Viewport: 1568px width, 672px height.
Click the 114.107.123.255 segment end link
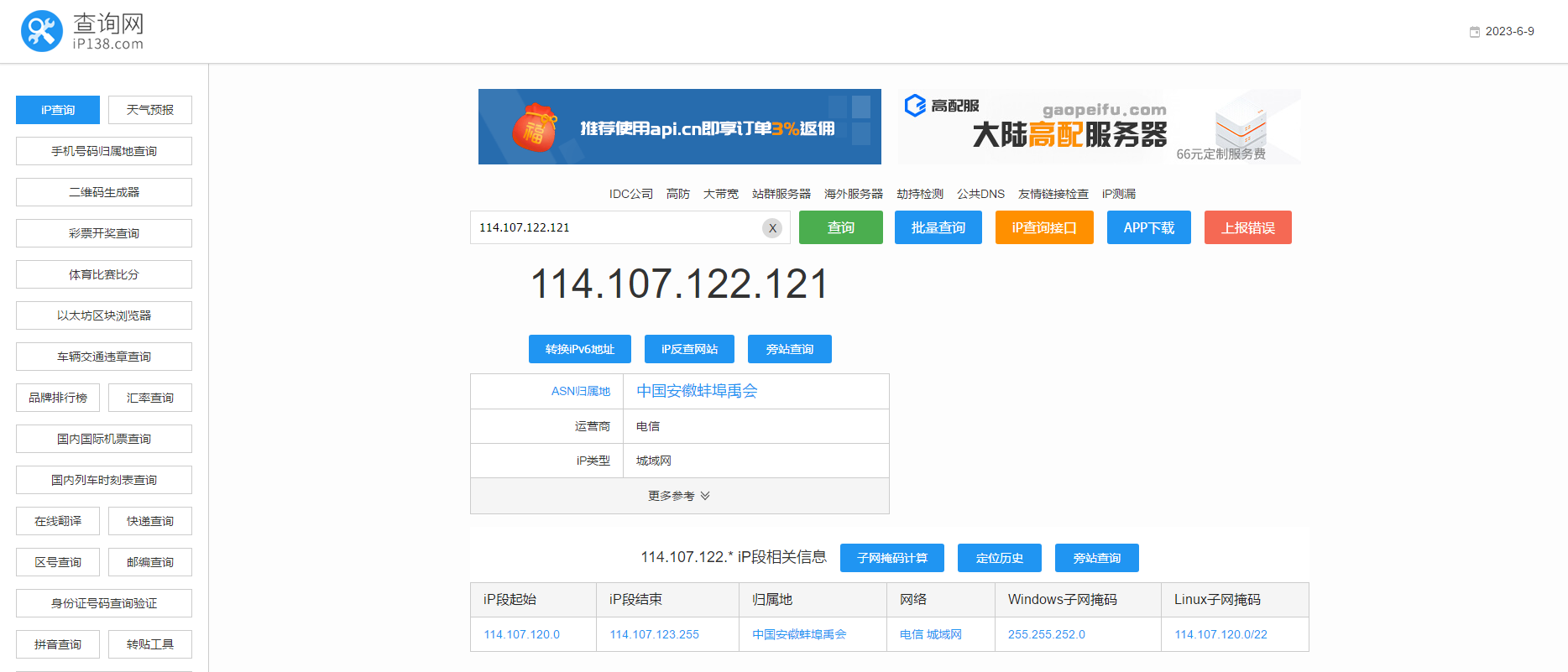[x=655, y=634]
